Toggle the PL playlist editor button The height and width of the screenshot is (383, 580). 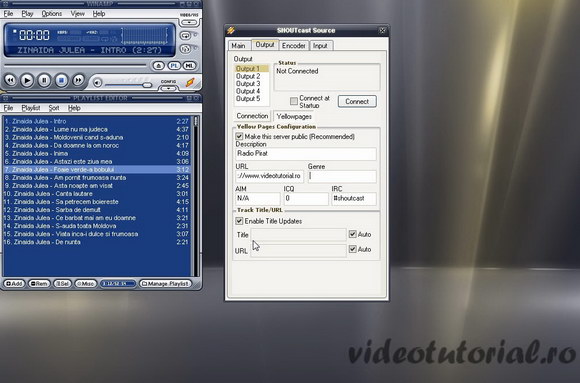tap(174, 66)
